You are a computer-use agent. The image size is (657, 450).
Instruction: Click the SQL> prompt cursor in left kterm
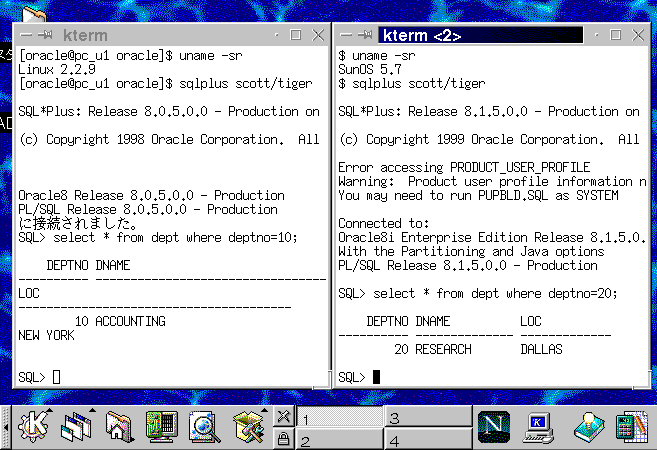coord(57,378)
